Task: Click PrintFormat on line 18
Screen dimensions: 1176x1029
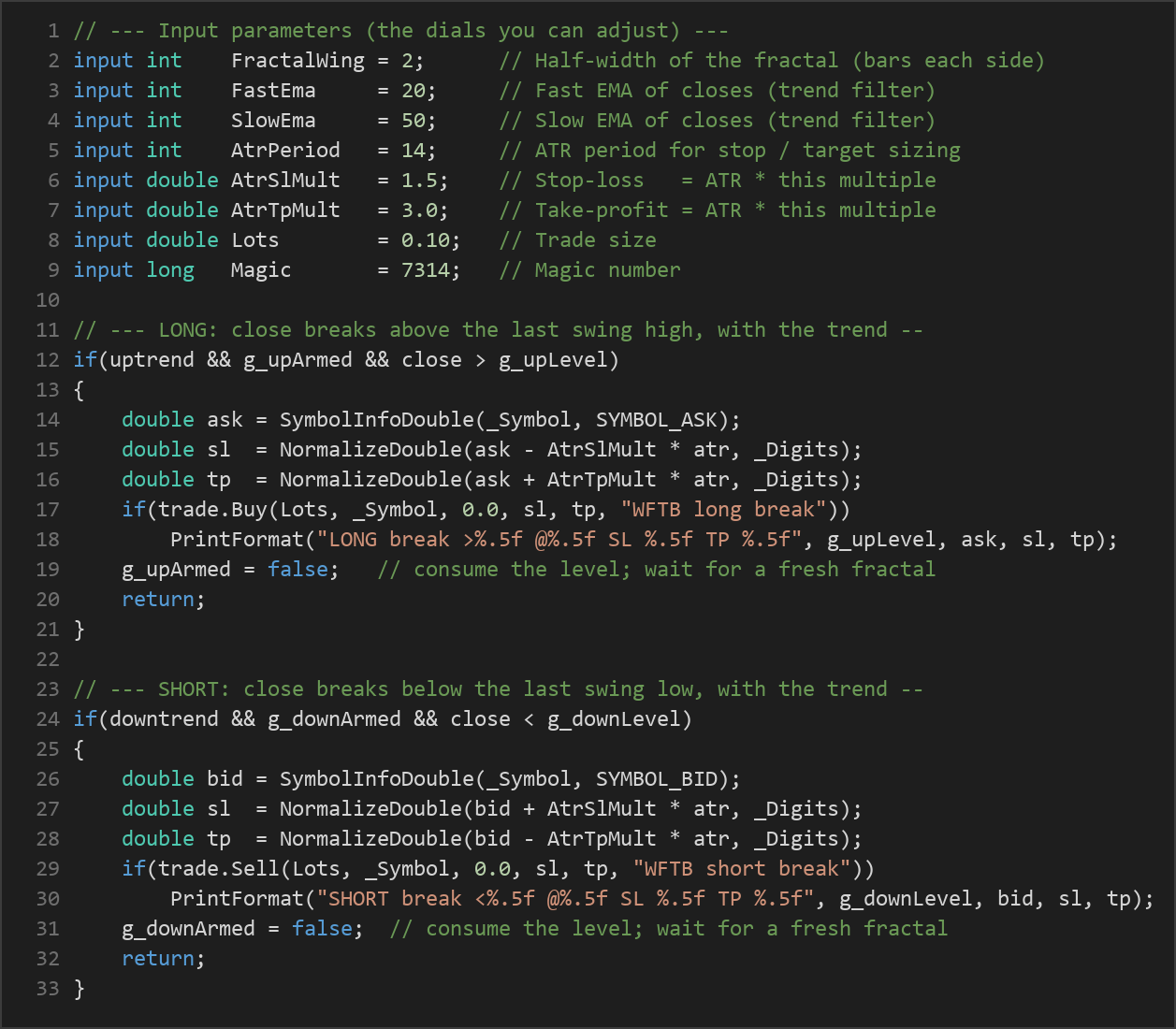Action: coord(237,540)
